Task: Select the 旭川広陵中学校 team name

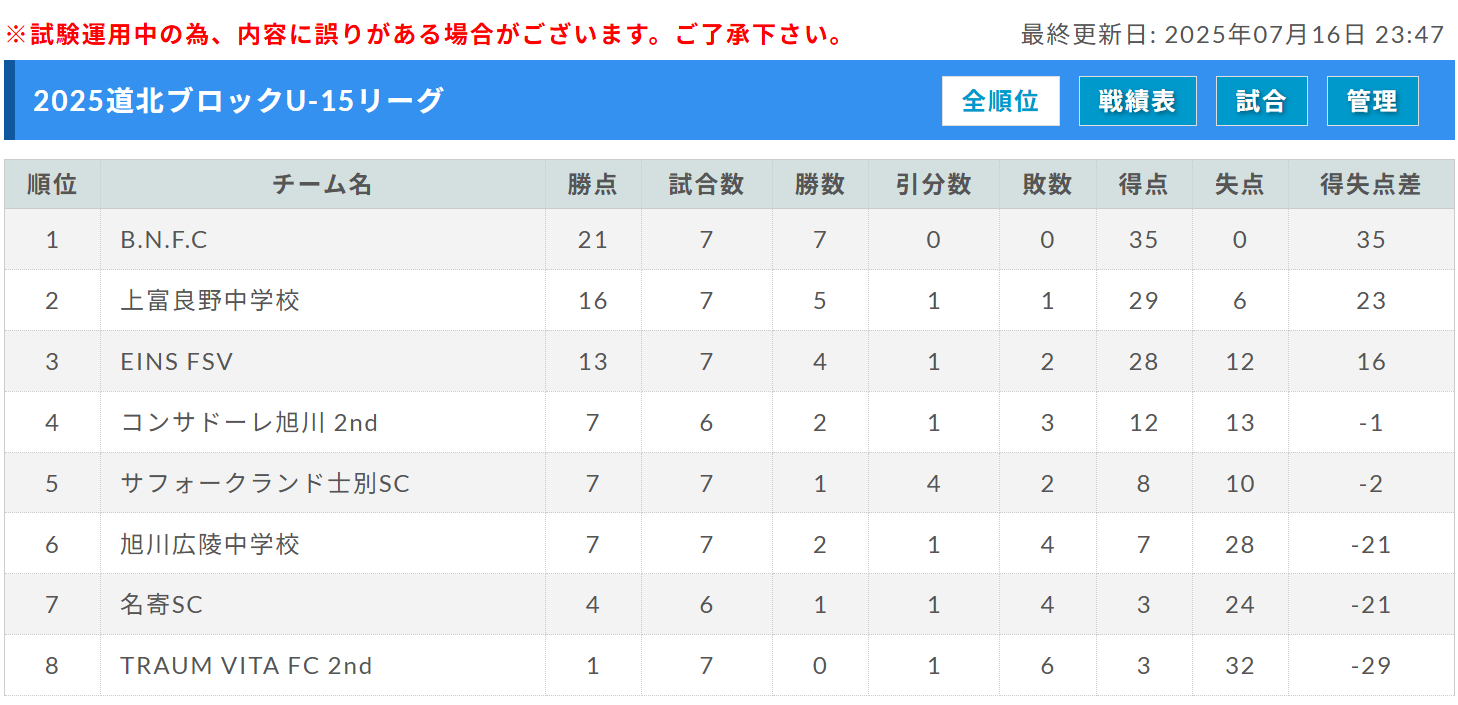Action: click(210, 545)
